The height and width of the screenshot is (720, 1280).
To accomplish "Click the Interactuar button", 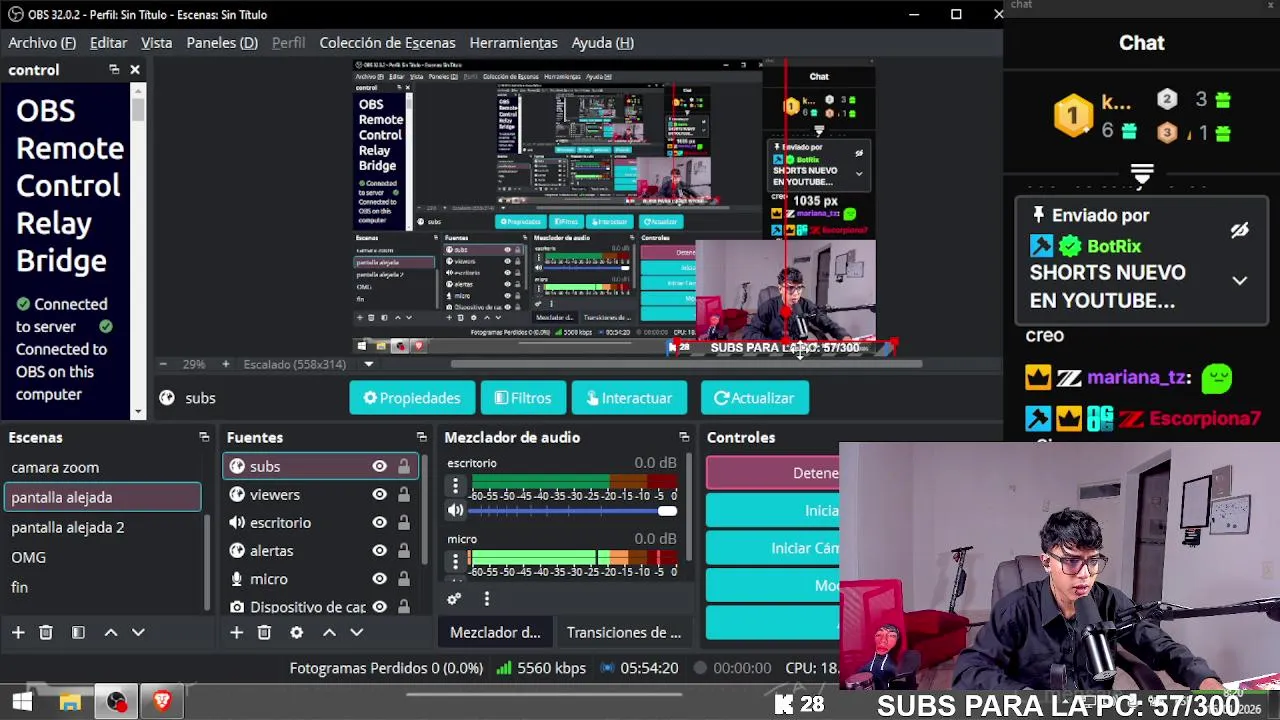I will click(629, 398).
